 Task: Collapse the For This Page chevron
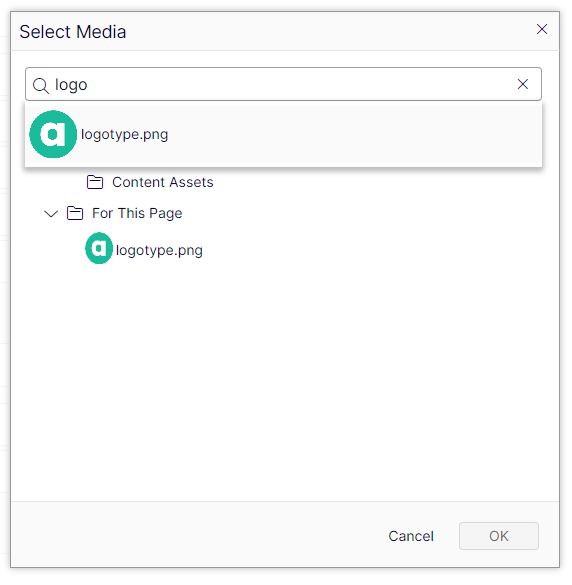51,213
